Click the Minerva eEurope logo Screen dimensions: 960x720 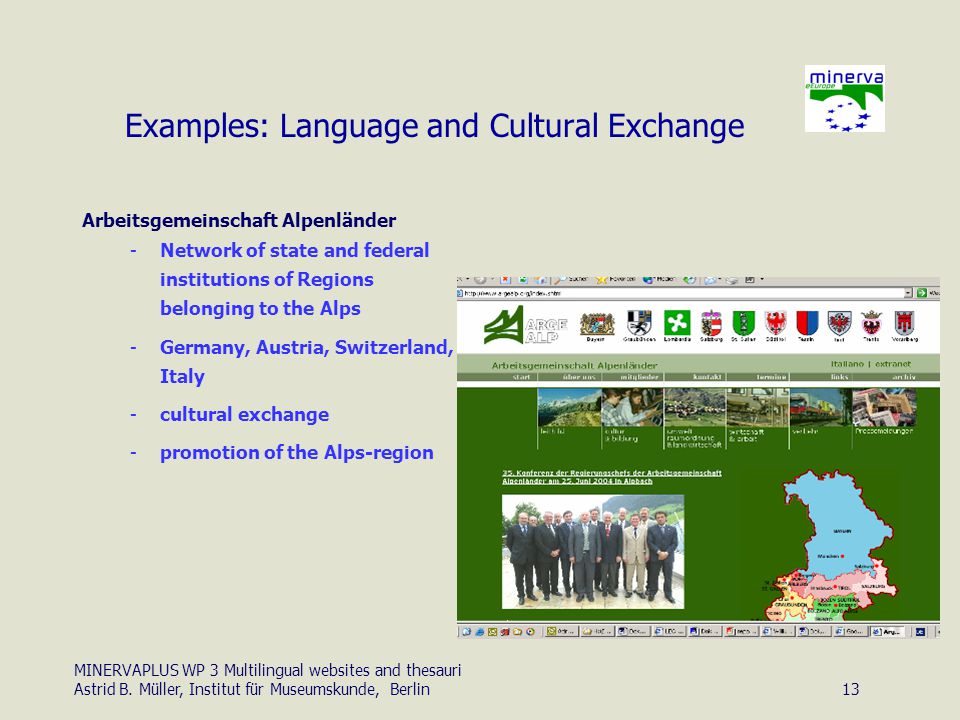(845, 98)
